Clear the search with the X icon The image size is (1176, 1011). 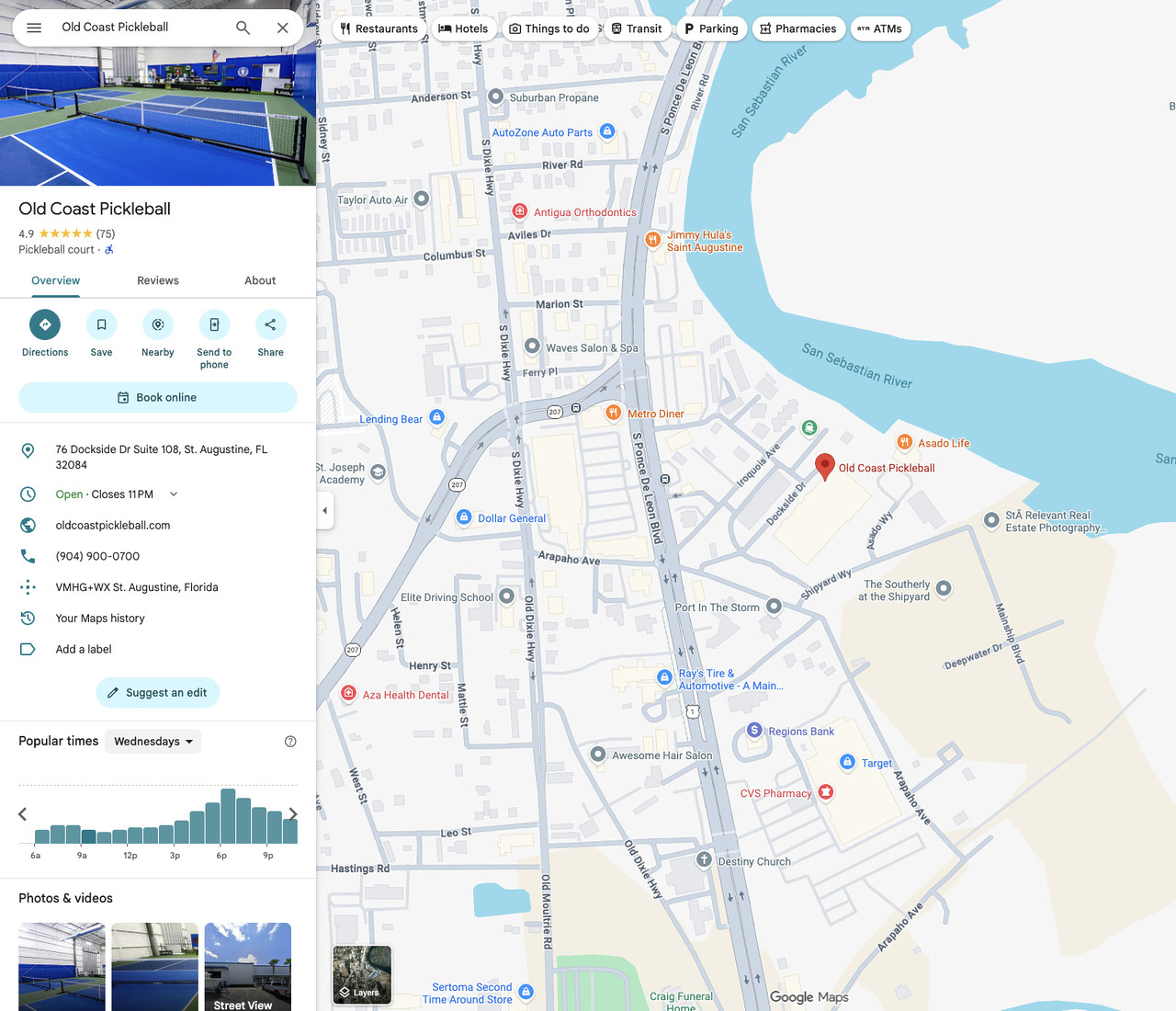283,28
